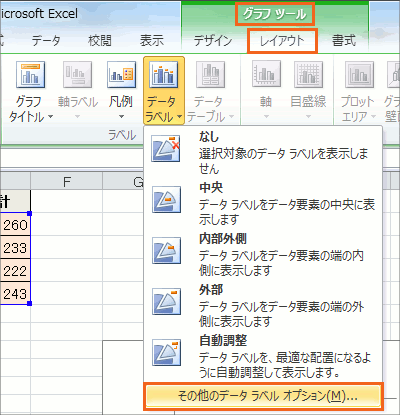The image size is (400, 415).
Task: Click the ラベル group label
Action: pyautogui.click(x=122, y=135)
